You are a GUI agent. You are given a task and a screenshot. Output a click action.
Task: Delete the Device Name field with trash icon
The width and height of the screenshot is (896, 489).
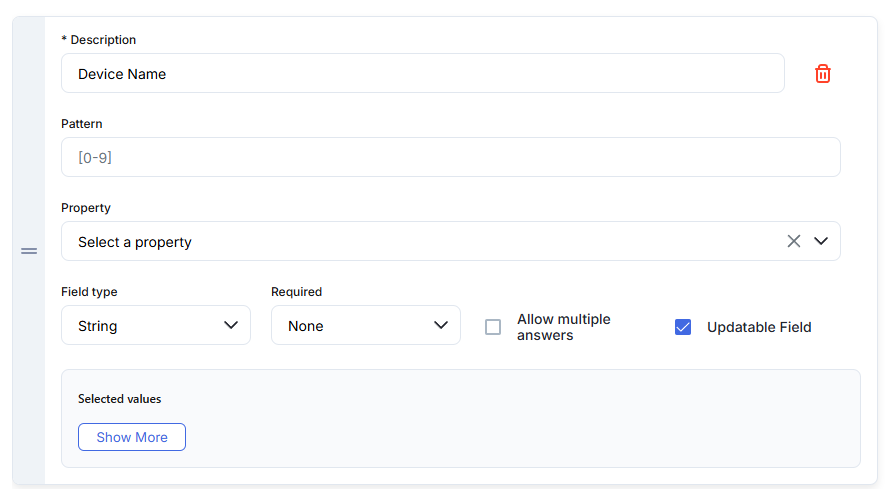(x=823, y=74)
